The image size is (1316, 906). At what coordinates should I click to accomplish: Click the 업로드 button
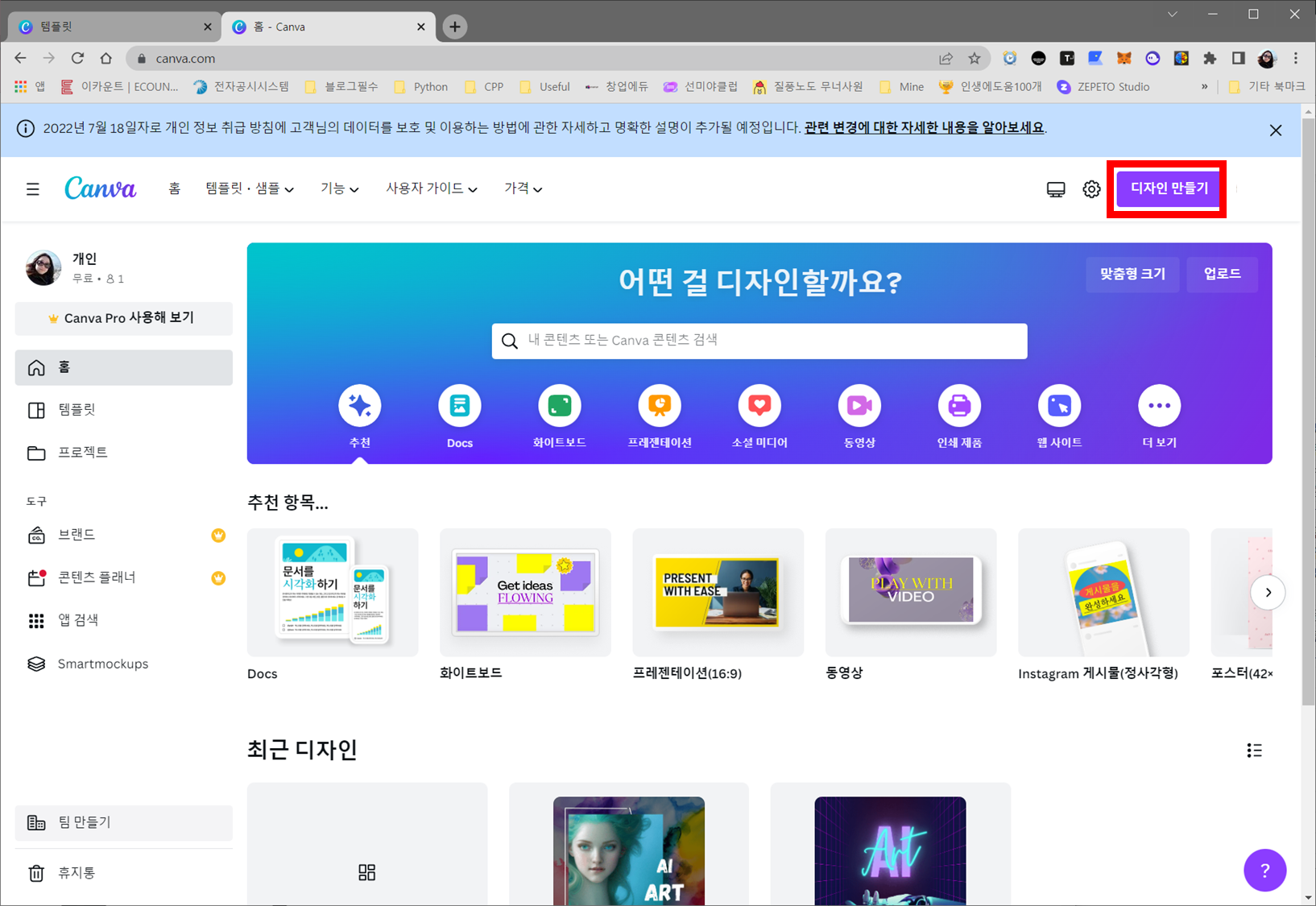click(1222, 274)
